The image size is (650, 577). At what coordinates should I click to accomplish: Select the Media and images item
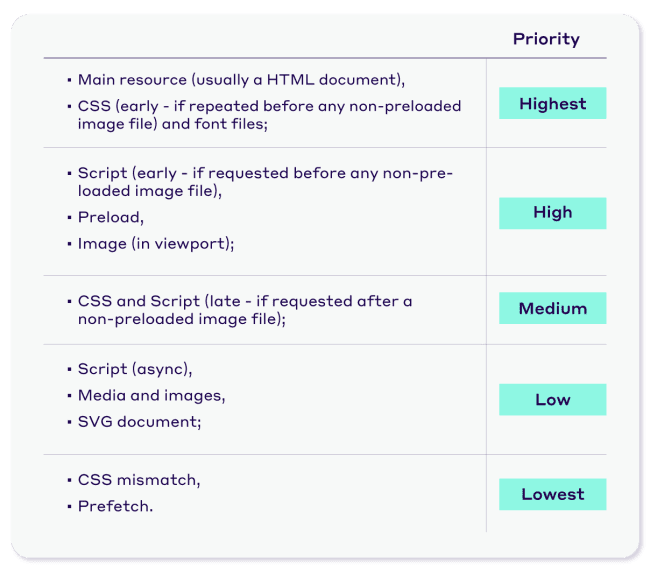click(151, 395)
